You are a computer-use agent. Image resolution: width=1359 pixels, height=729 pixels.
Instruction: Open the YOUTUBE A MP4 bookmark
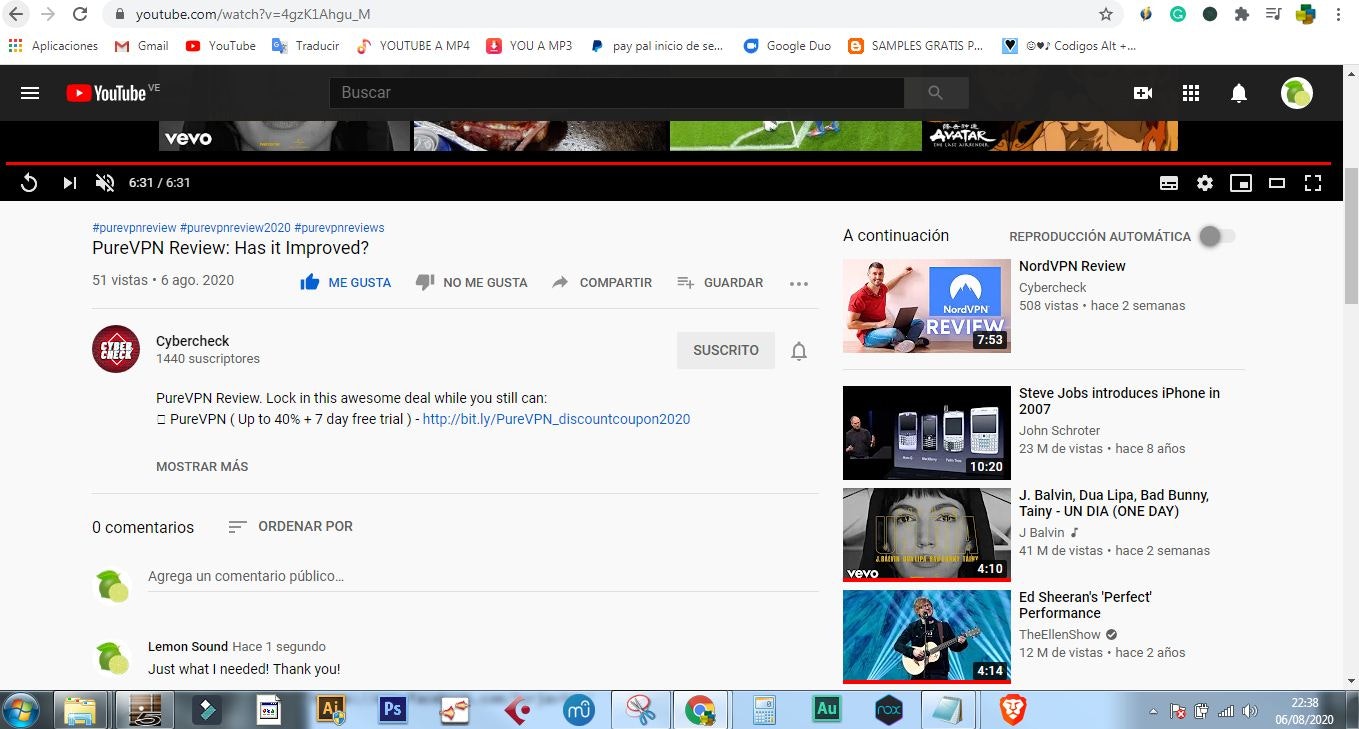pos(413,46)
